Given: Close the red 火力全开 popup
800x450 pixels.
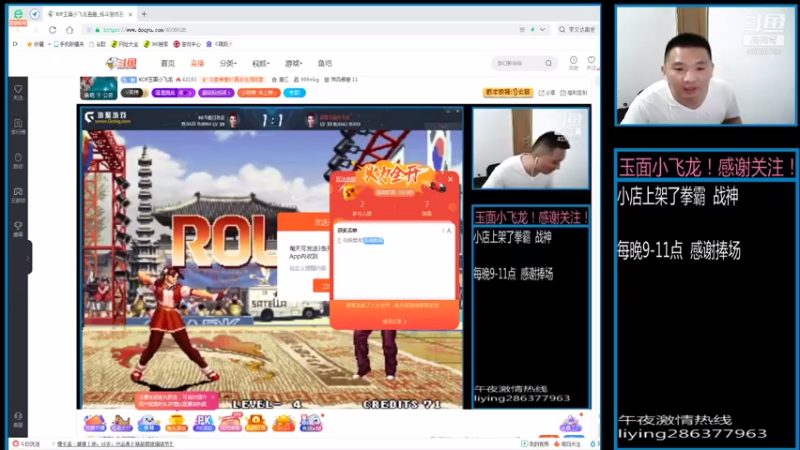Looking at the screenshot, I should [450, 179].
